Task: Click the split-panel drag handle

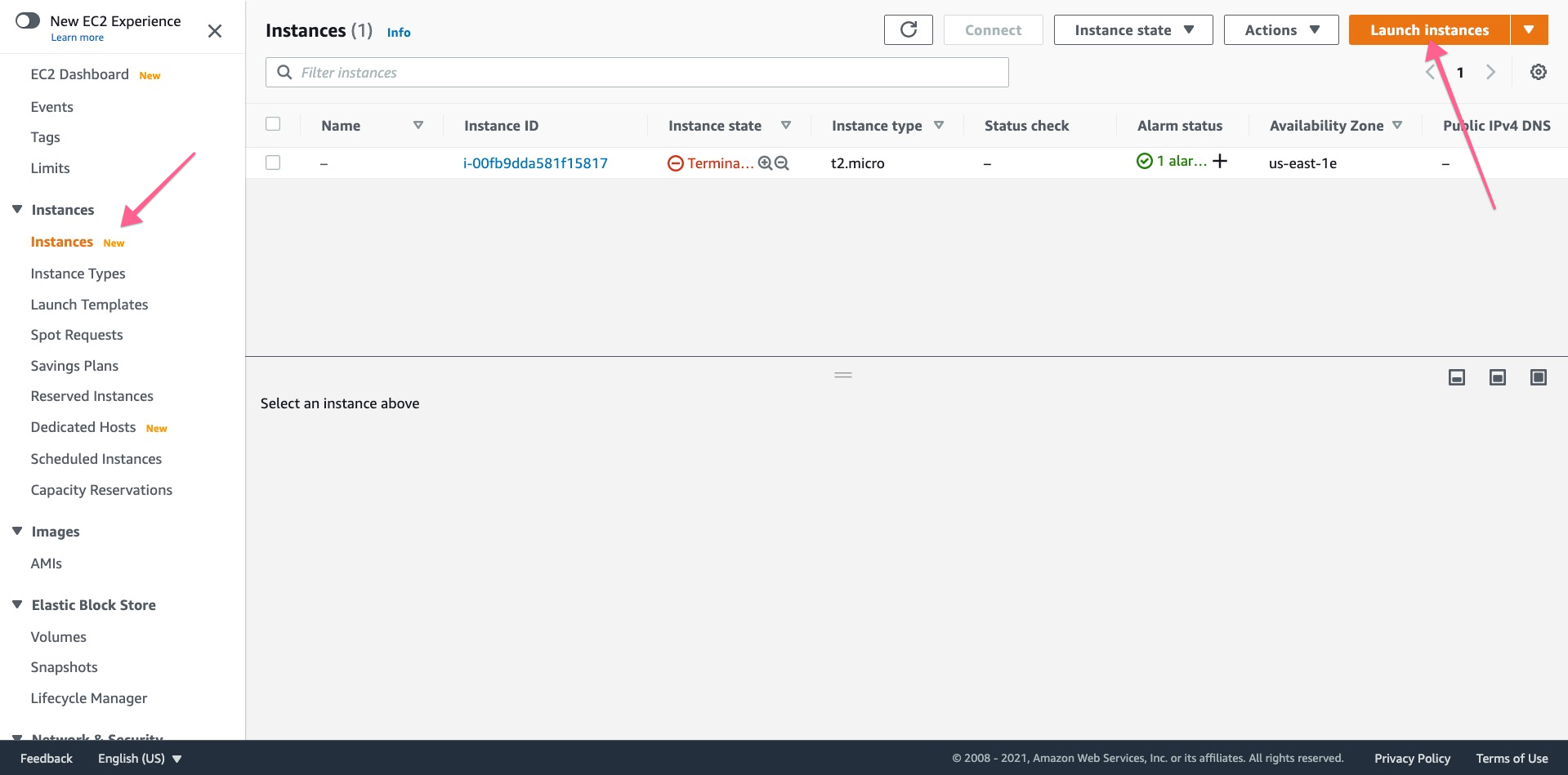Action: 843,375
